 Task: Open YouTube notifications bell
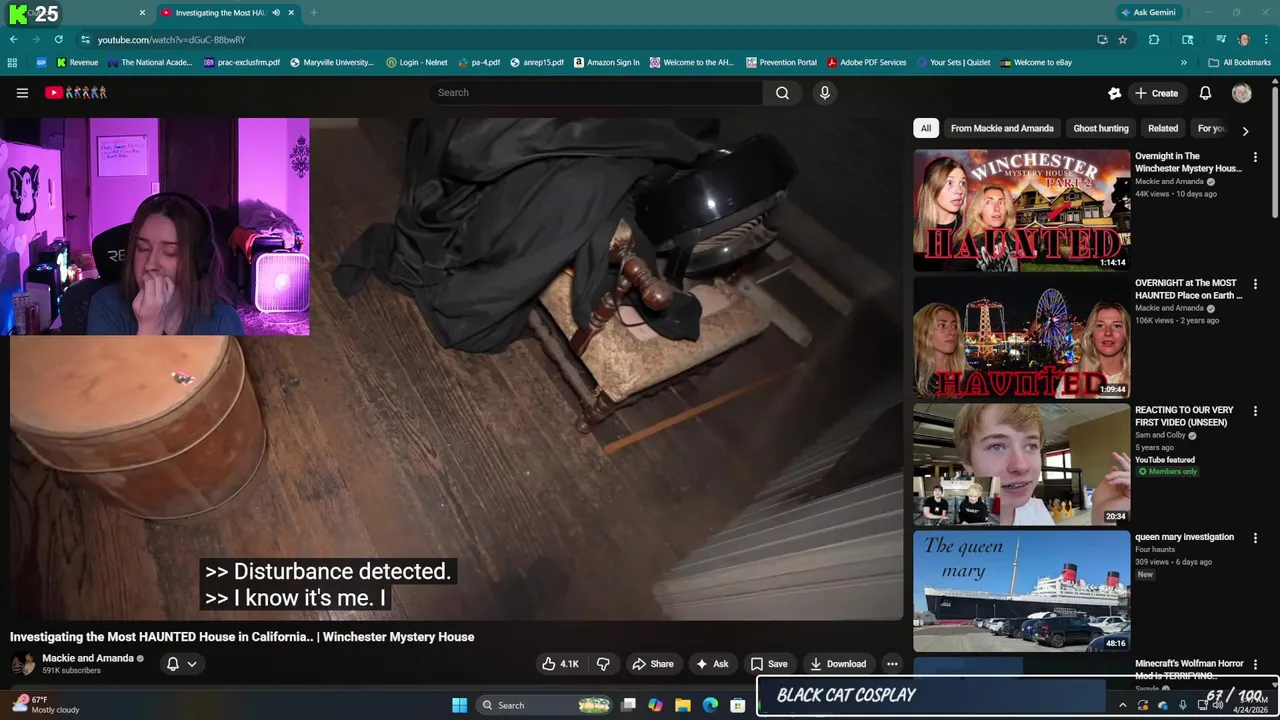1205,93
